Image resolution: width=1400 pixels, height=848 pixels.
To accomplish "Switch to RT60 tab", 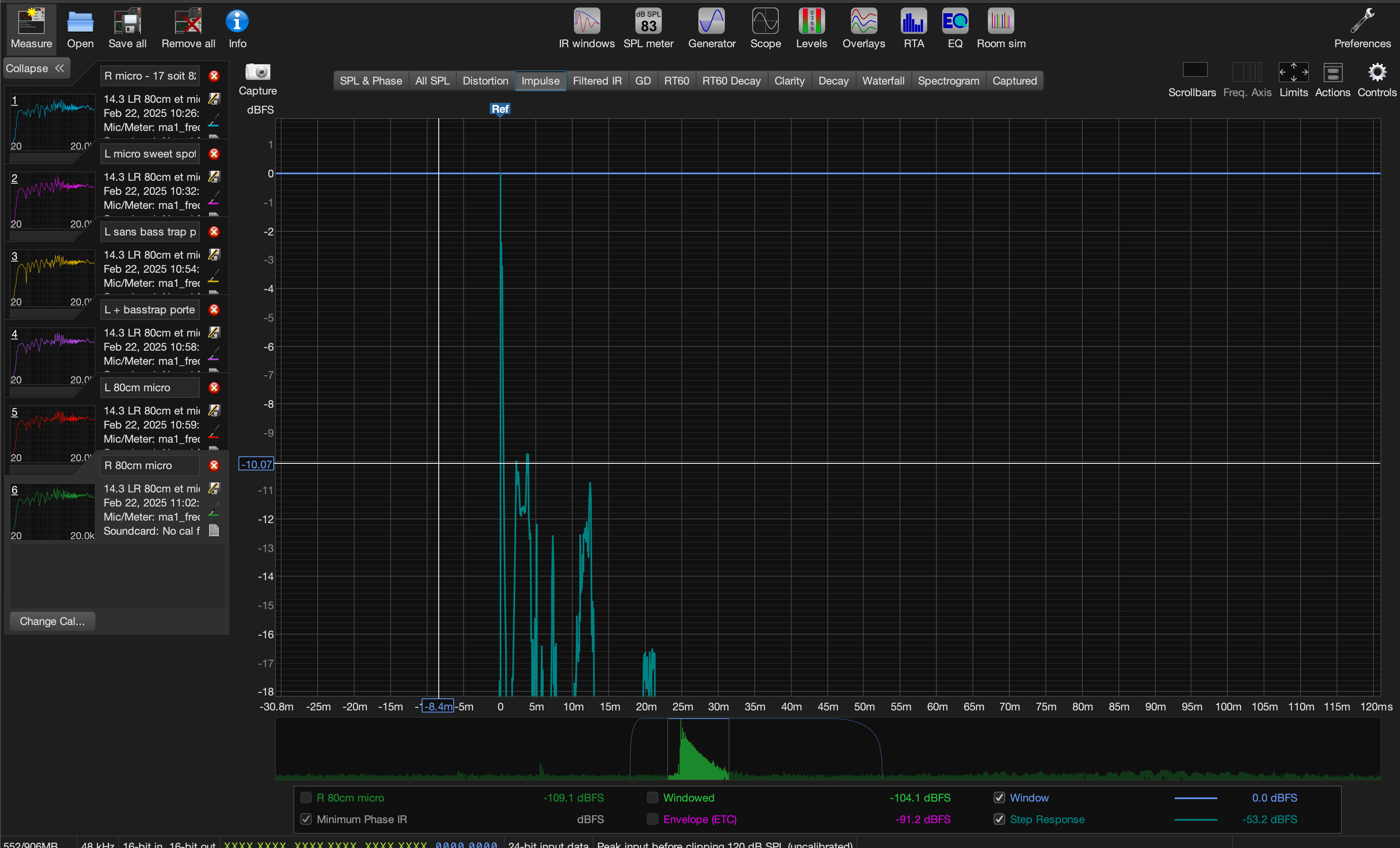I will click(x=676, y=81).
